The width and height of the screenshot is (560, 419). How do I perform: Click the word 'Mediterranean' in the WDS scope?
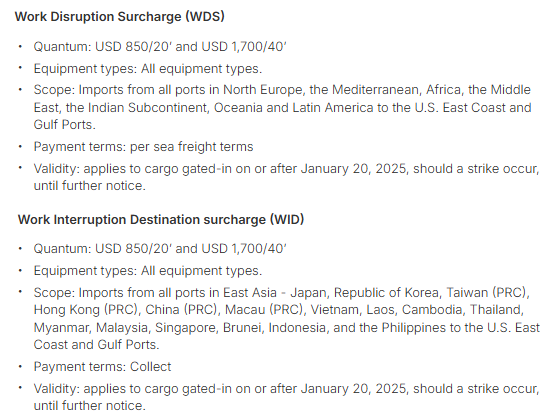pos(375,90)
